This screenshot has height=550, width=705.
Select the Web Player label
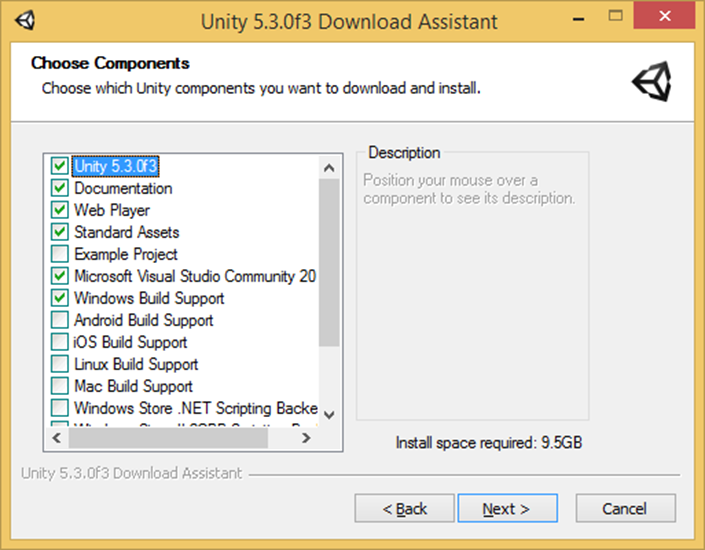tap(112, 210)
